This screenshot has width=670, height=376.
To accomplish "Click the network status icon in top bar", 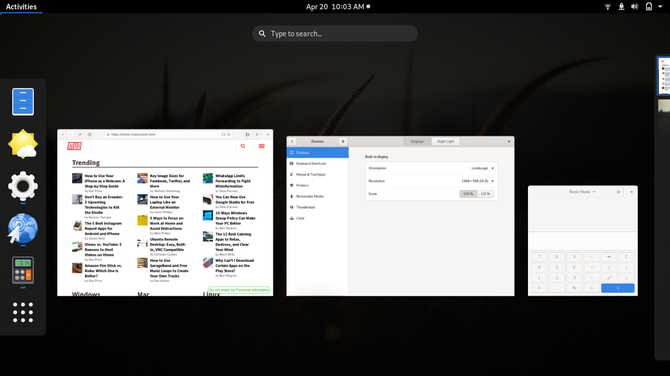I will pyautogui.click(x=608, y=6).
